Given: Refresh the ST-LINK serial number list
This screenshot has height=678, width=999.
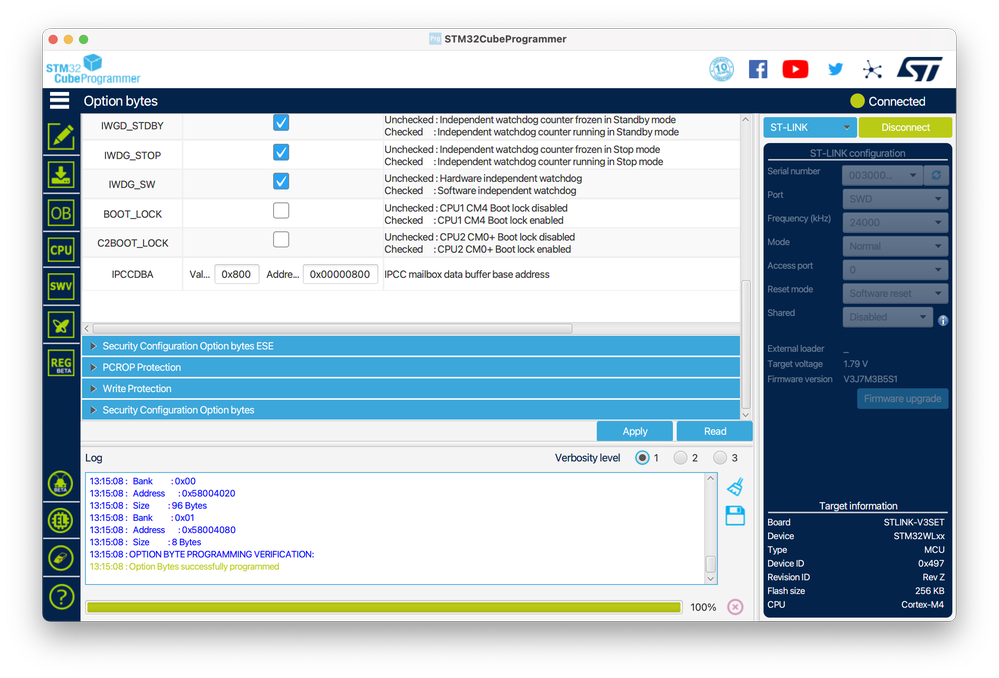Looking at the screenshot, I should coord(936,175).
